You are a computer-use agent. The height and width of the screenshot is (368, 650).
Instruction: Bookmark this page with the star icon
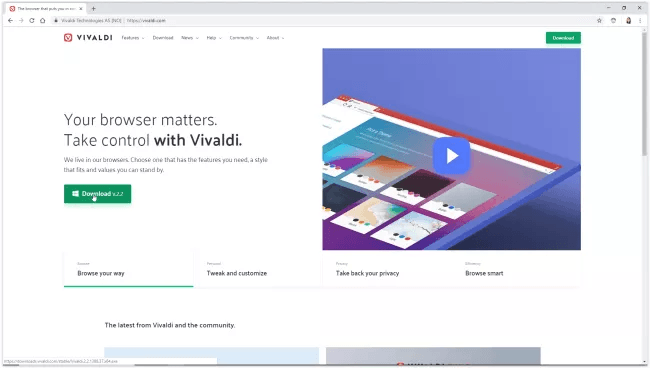pos(599,20)
